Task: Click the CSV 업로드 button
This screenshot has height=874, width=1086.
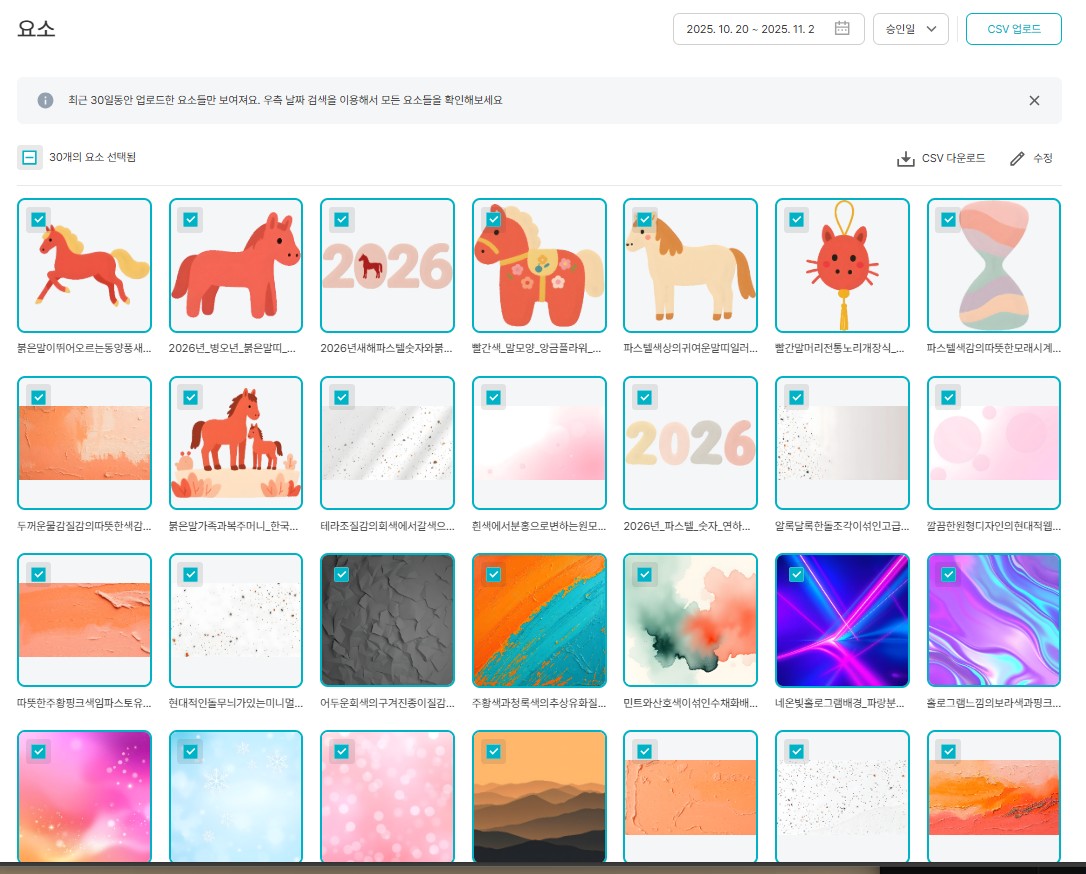Action: pyautogui.click(x=1013, y=29)
